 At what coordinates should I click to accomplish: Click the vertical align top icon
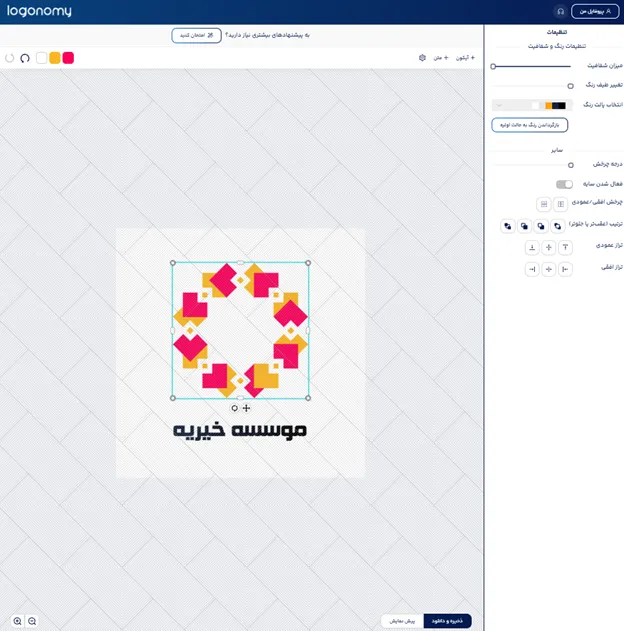[565, 247]
